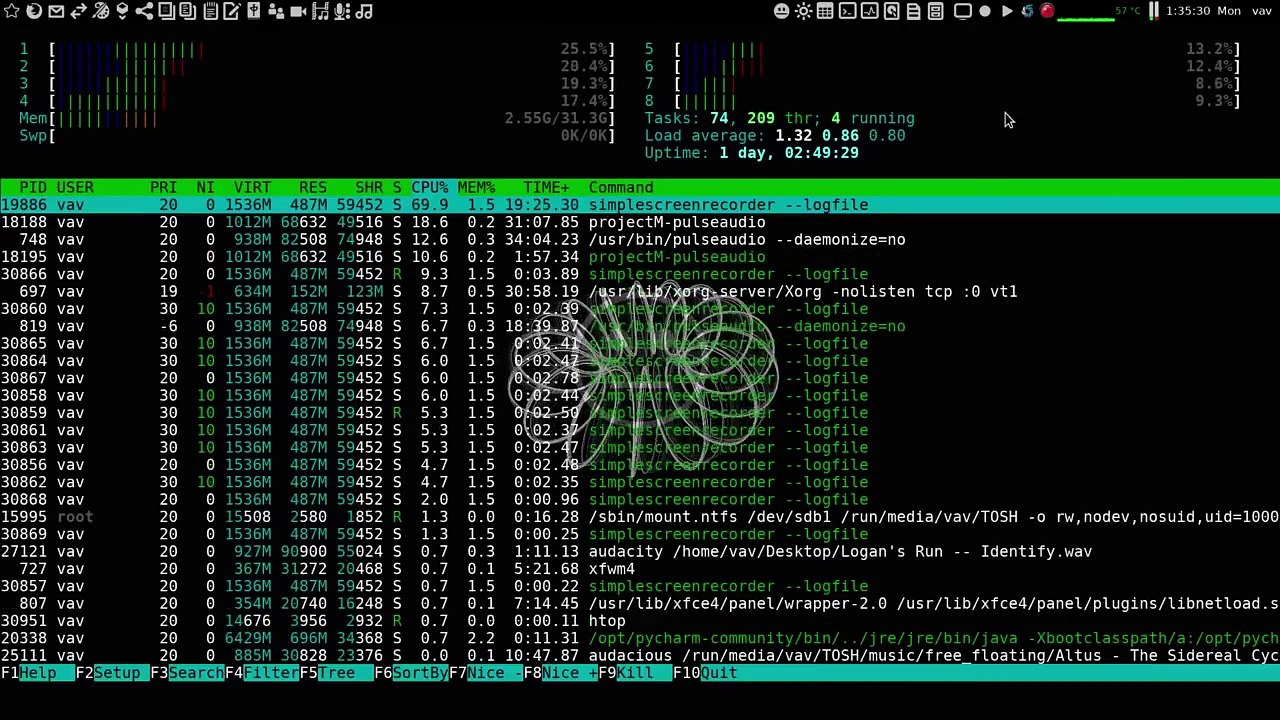
Task: Sort by the RES column header
Action: click(x=313, y=187)
